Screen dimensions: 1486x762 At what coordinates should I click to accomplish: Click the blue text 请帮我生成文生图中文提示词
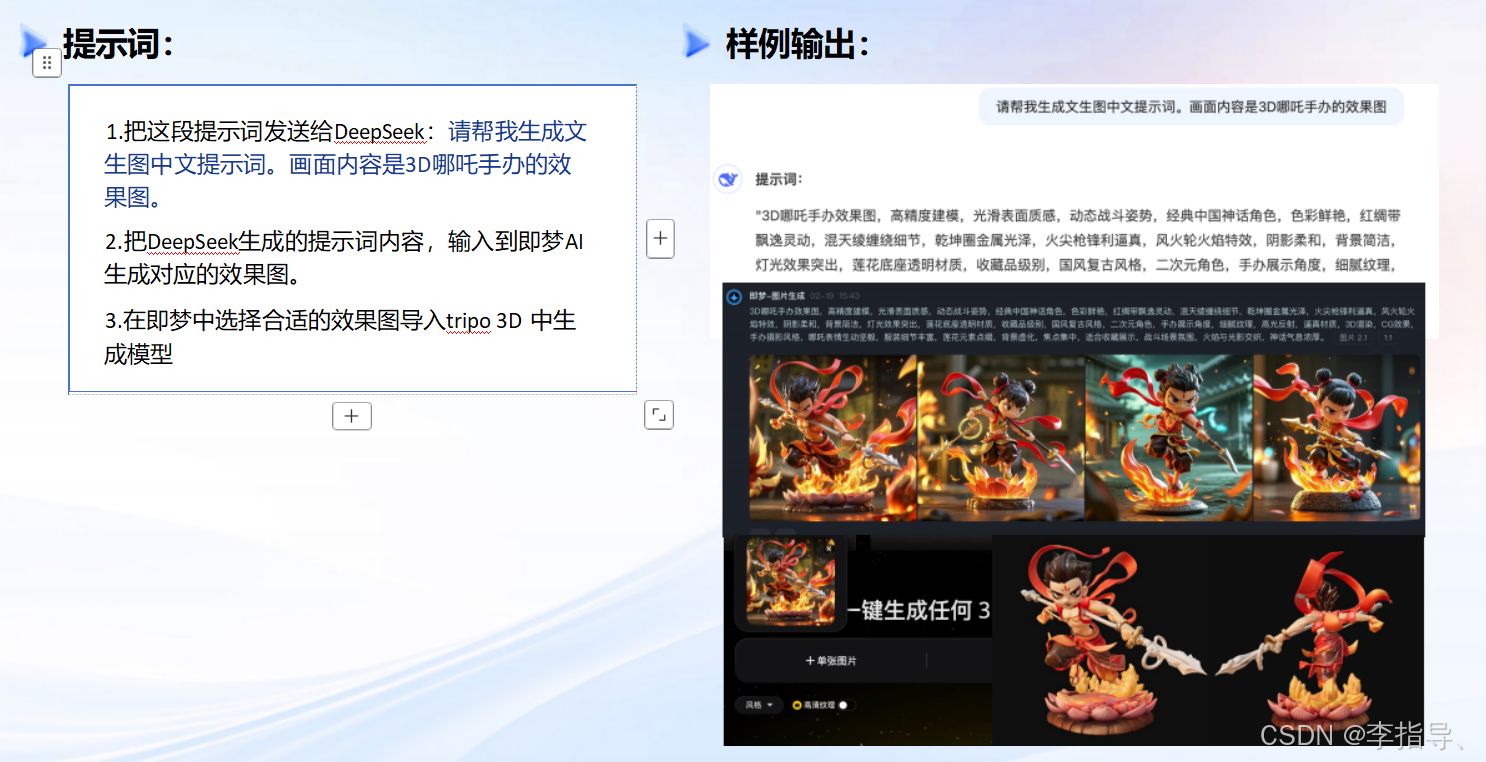[x=345, y=164]
